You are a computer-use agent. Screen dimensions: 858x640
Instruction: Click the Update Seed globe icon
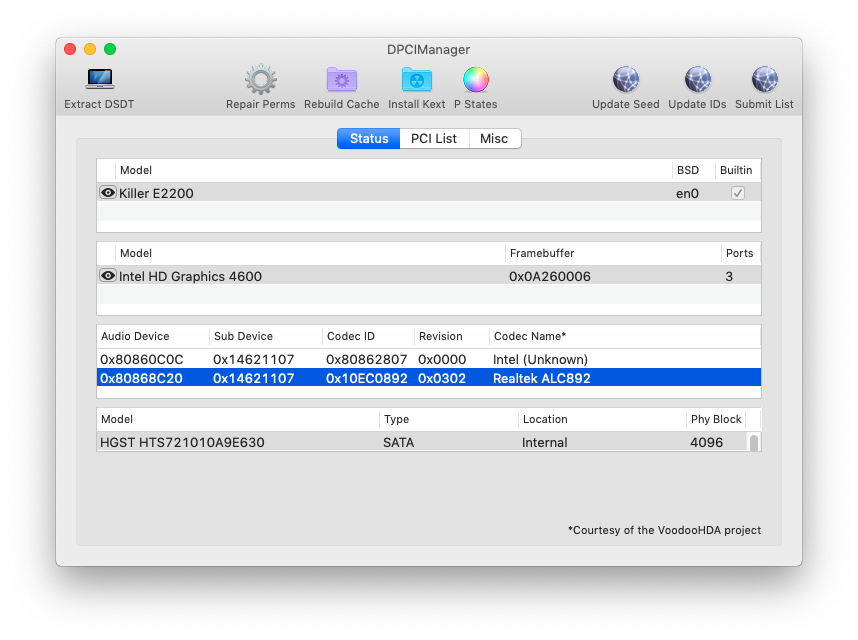(625, 80)
